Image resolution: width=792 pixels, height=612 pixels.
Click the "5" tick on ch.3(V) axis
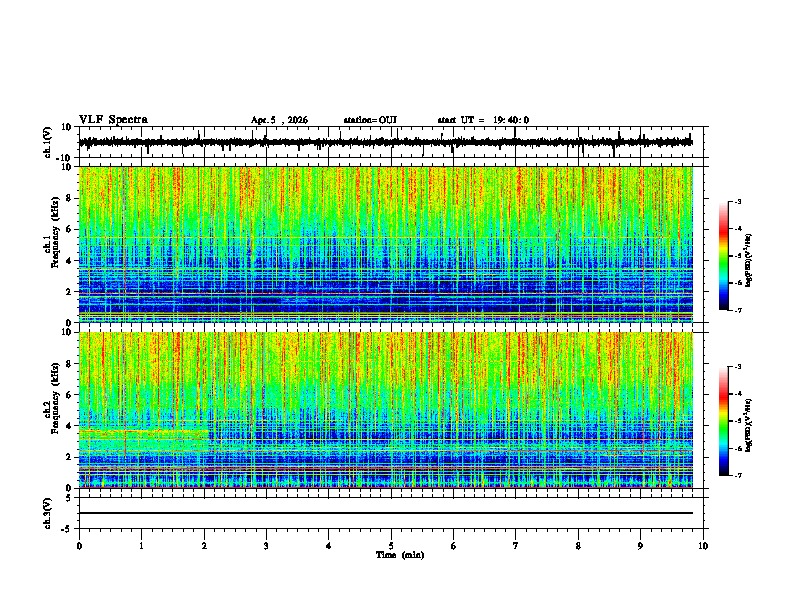(70, 498)
